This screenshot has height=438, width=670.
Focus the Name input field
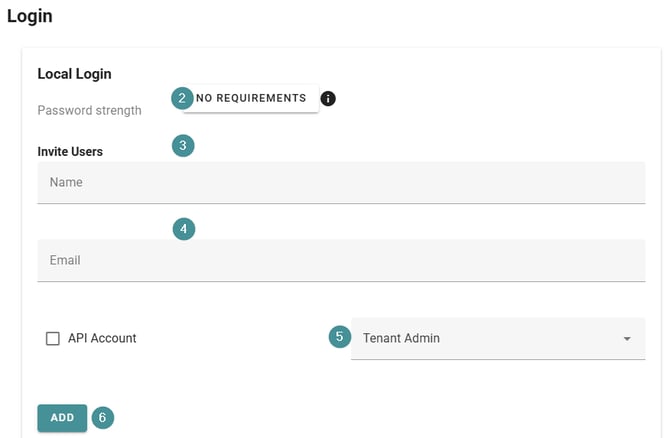tap(341, 183)
